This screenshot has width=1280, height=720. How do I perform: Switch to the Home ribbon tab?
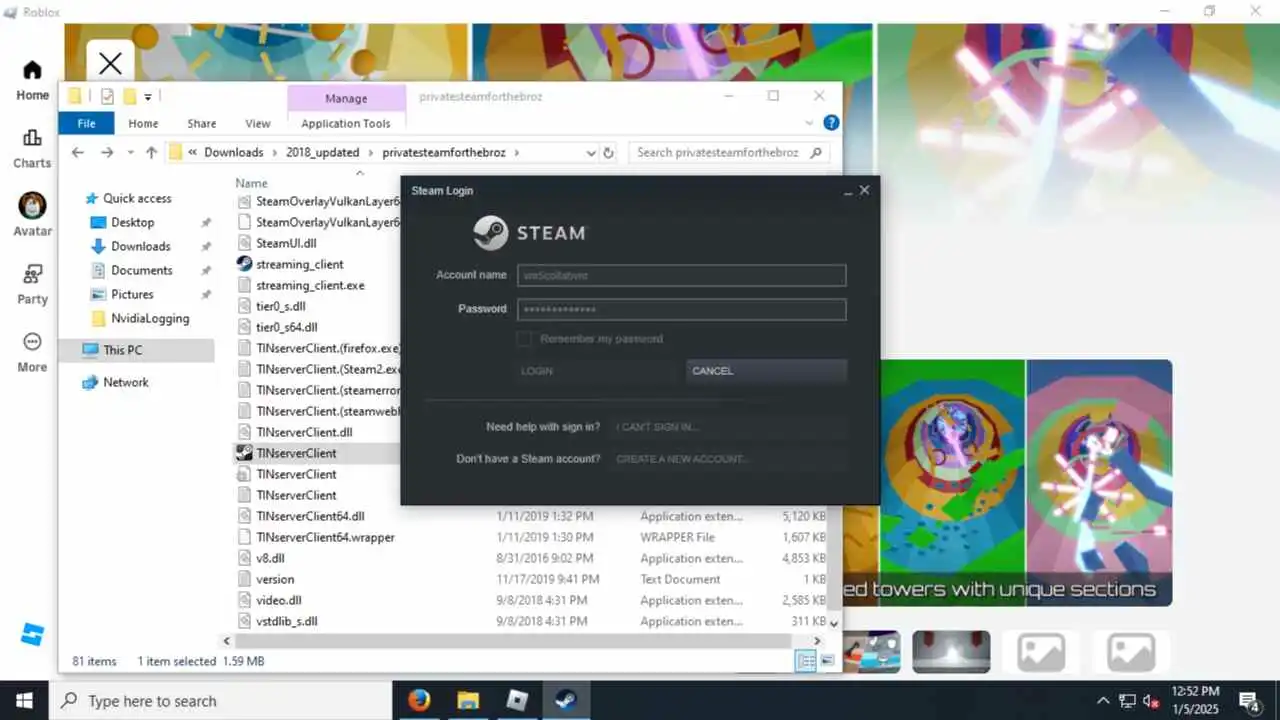(143, 123)
